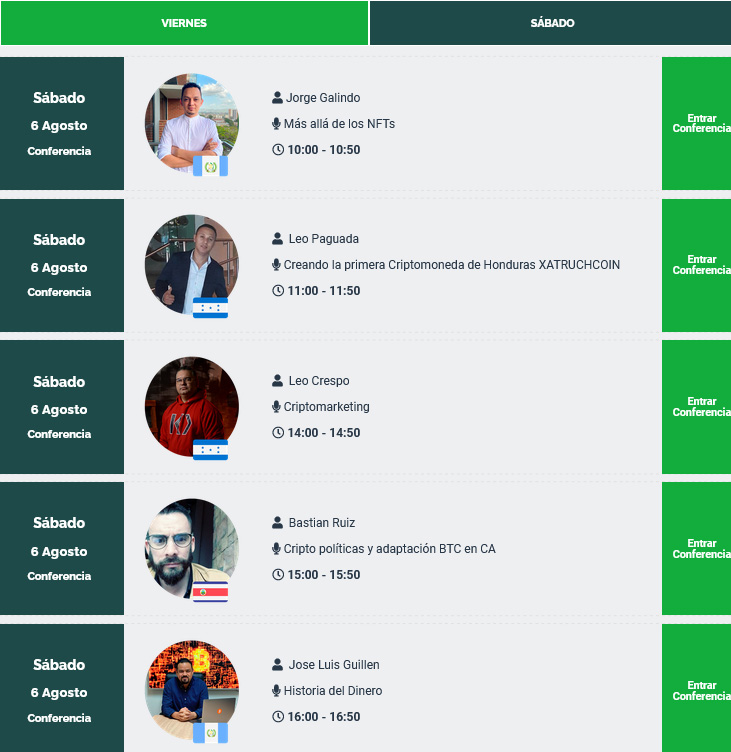Open Leo Paguada's profile photo
This screenshot has width=731, height=752.
[192, 264]
